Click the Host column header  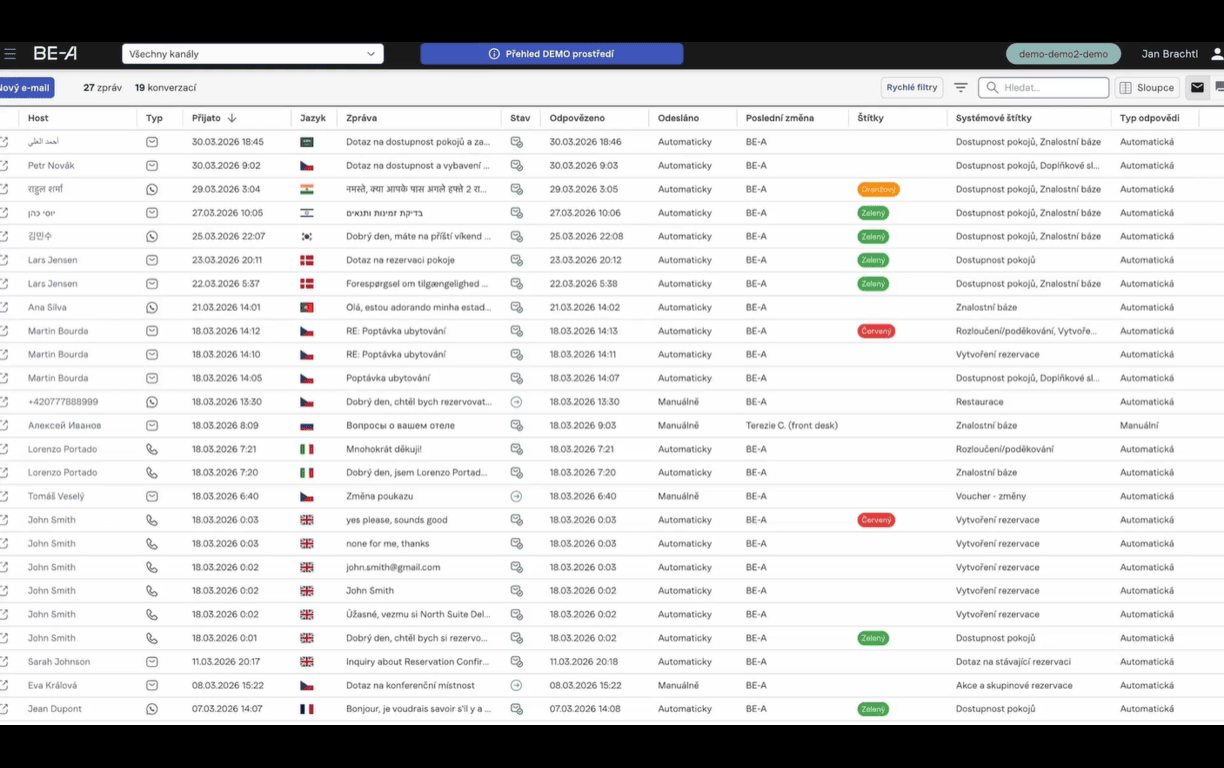38,118
